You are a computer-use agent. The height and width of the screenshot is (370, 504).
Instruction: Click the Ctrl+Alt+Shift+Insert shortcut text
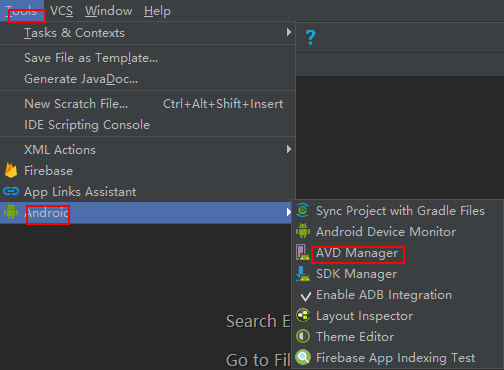tap(223, 104)
